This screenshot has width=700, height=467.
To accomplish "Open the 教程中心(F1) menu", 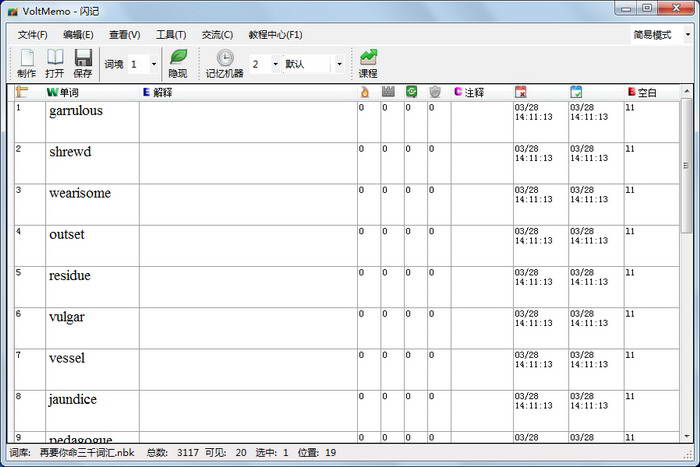I will tap(275, 34).
